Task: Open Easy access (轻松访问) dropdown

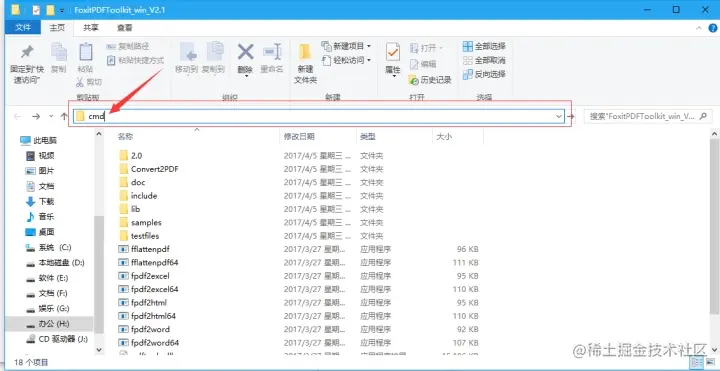Action: (346, 60)
